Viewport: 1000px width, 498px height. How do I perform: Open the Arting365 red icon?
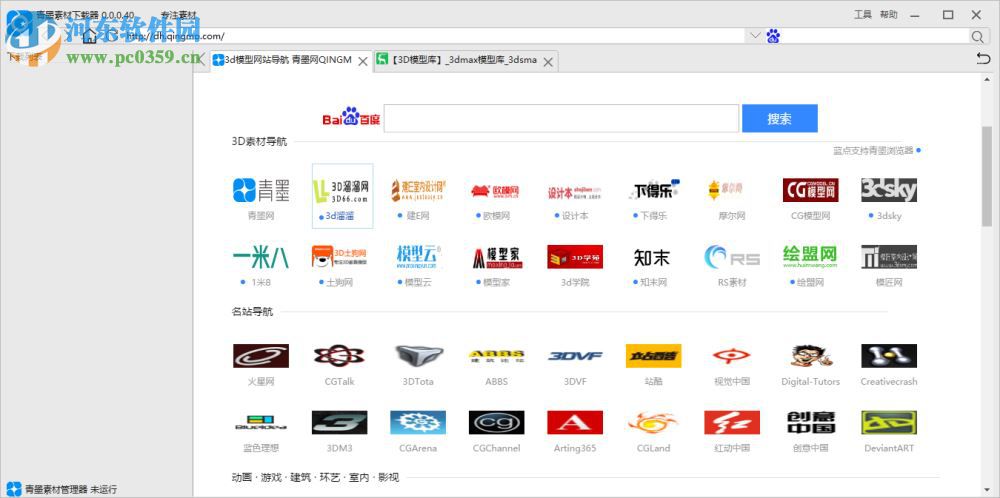tap(575, 422)
